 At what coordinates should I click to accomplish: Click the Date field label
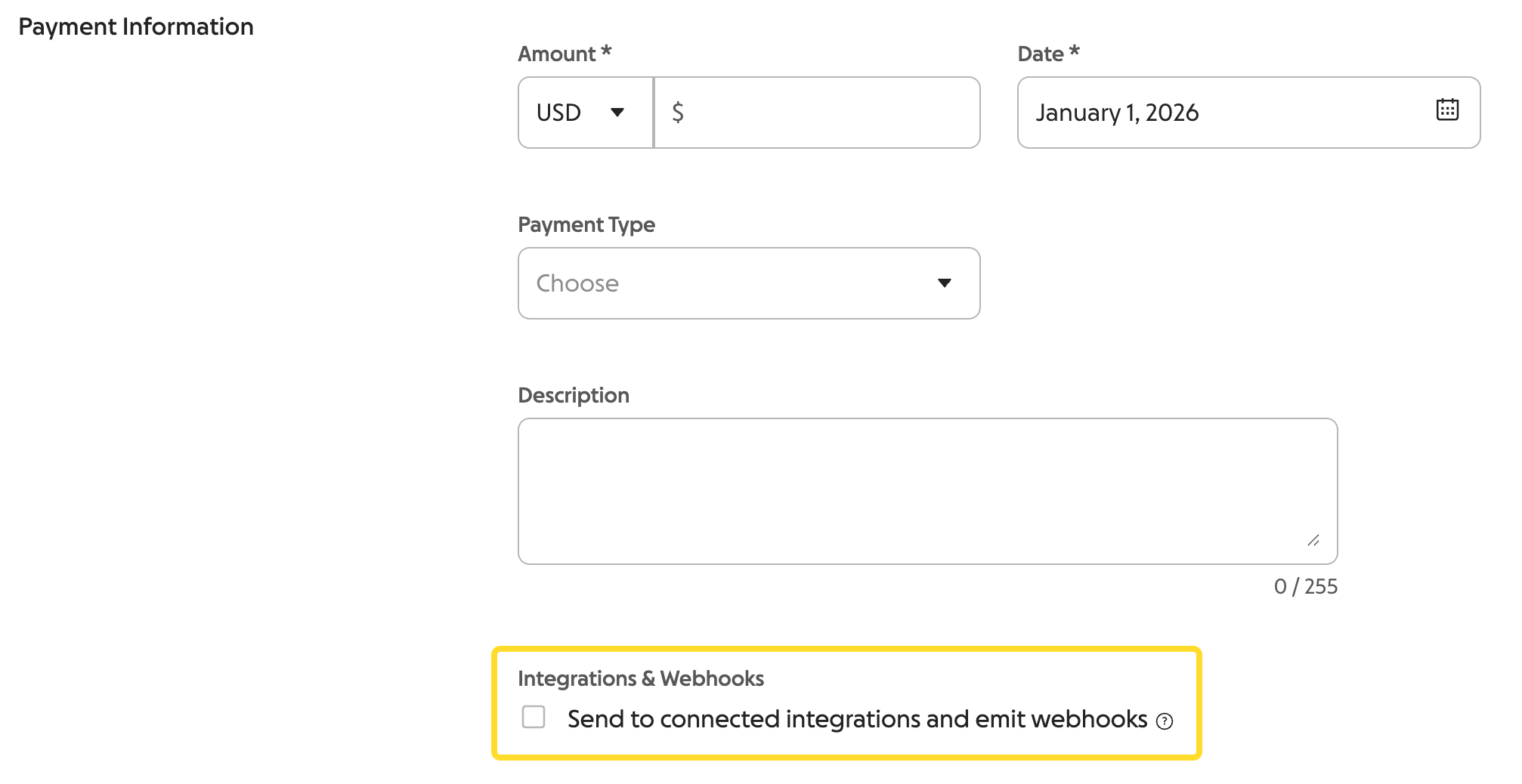tap(1048, 54)
